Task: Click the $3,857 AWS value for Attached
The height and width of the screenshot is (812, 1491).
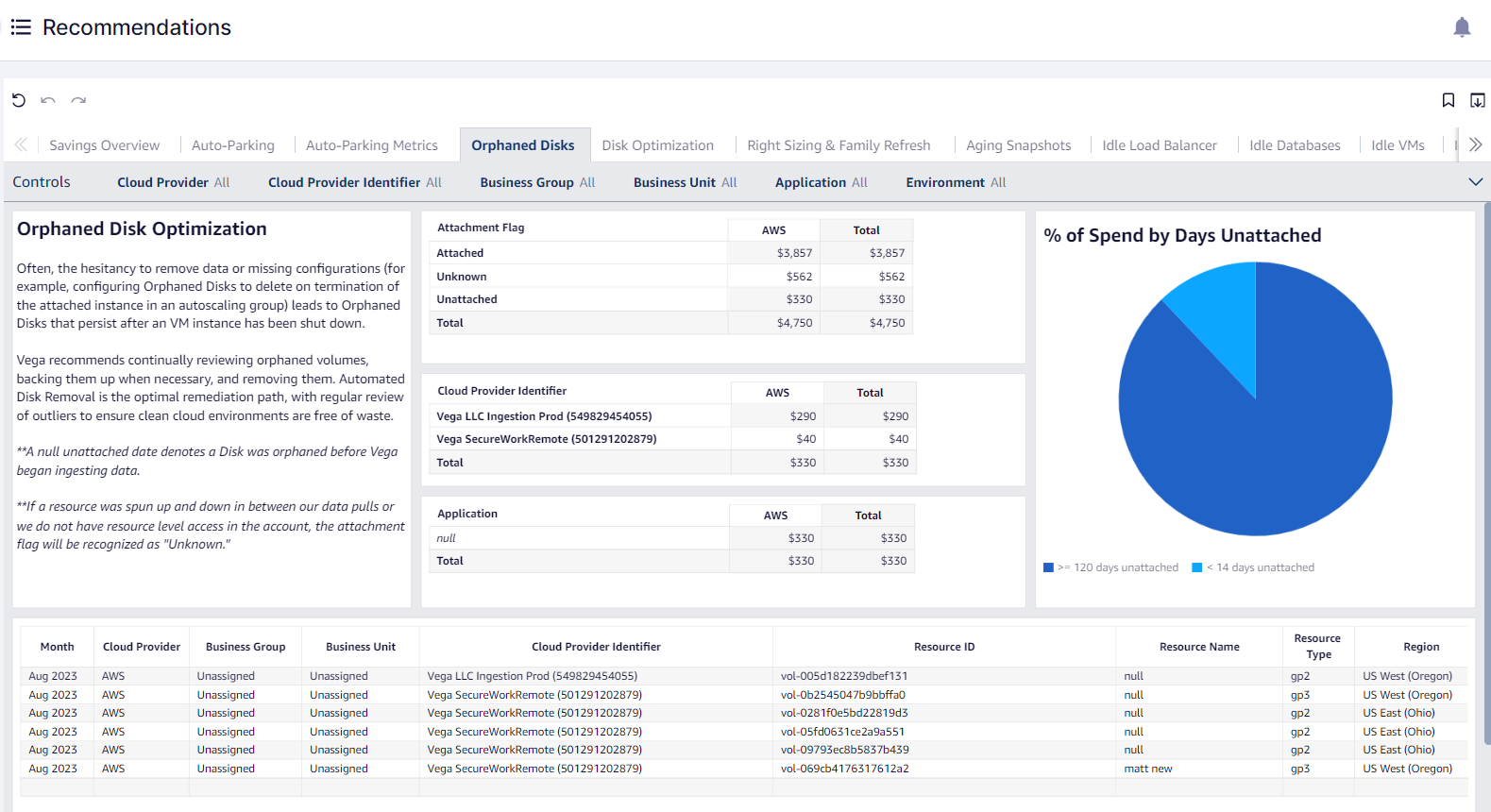Action: click(x=794, y=253)
